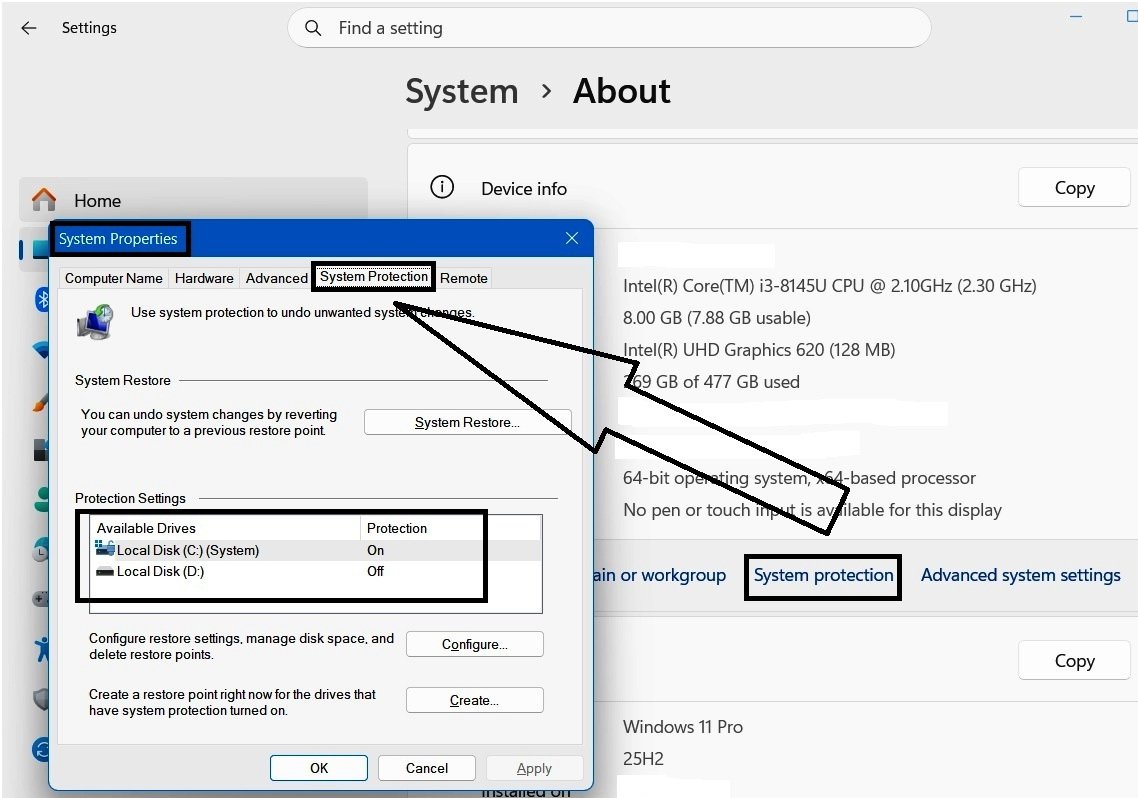Image resolution: width=1138 pixels, height=798 pixels.
Task: Select the Local Disk (D:) row
Action: pos(316,572)
